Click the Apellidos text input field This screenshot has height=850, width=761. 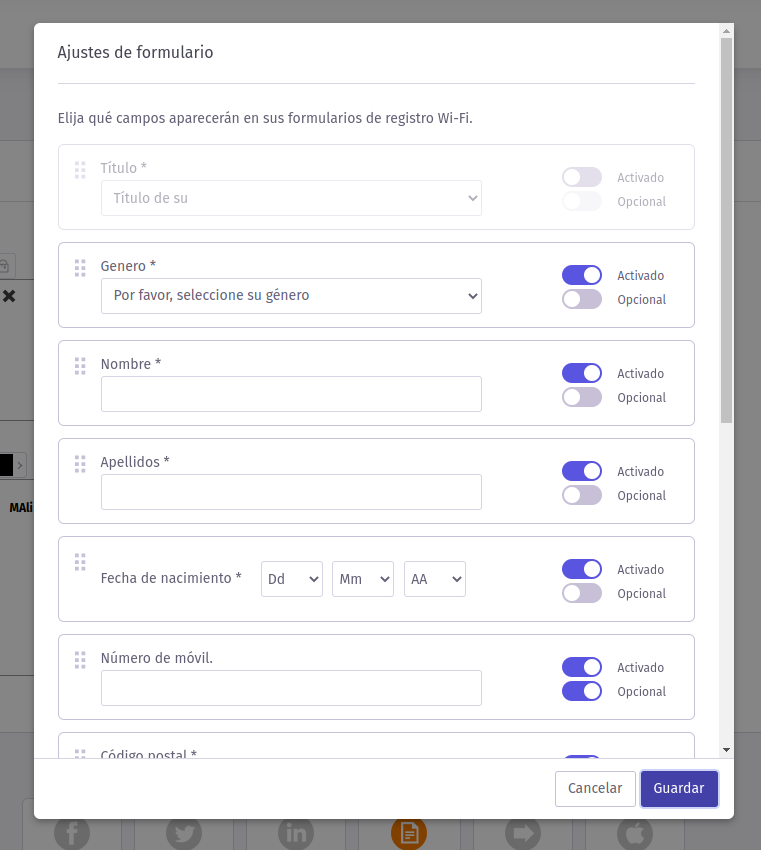pyautogui.click(x=291, y=492)
